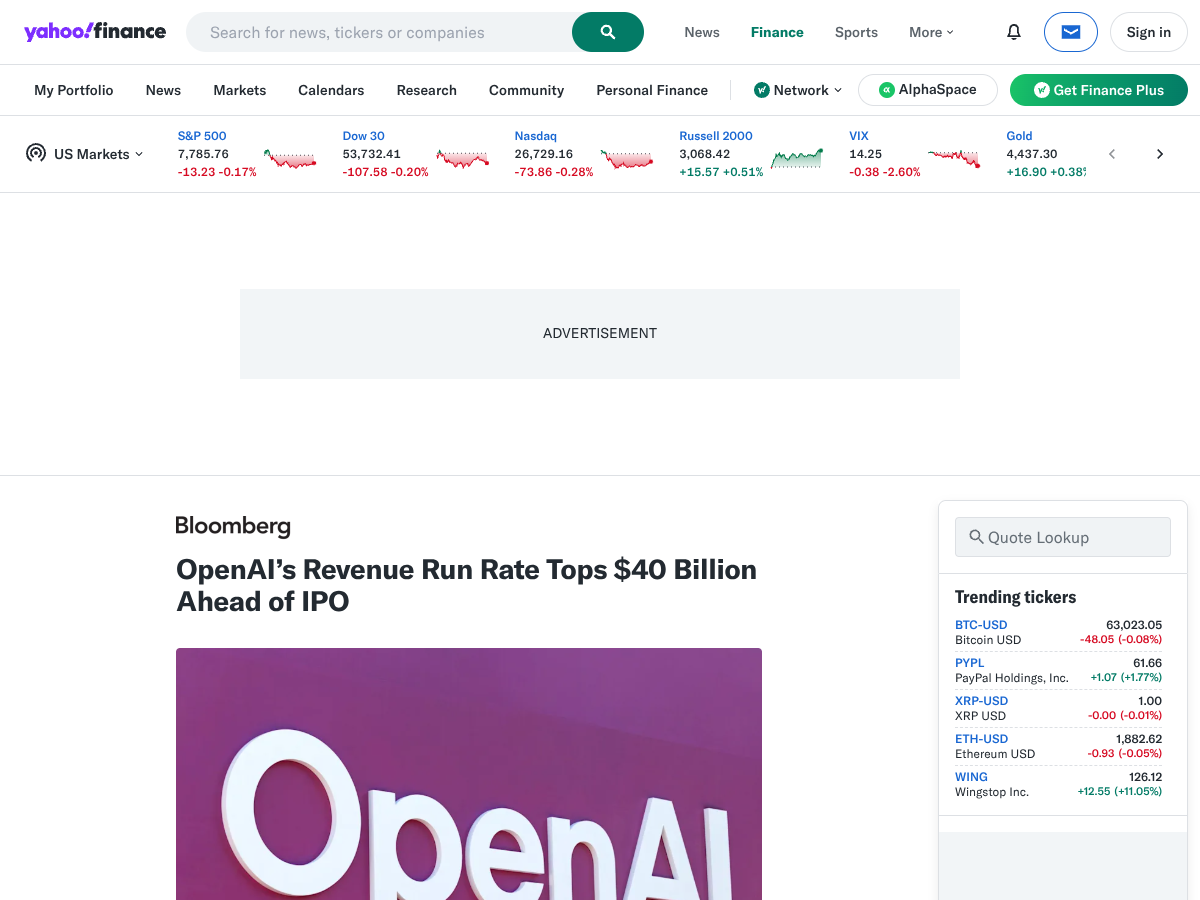Open the AlphaSpace button

tap(928, 90)
